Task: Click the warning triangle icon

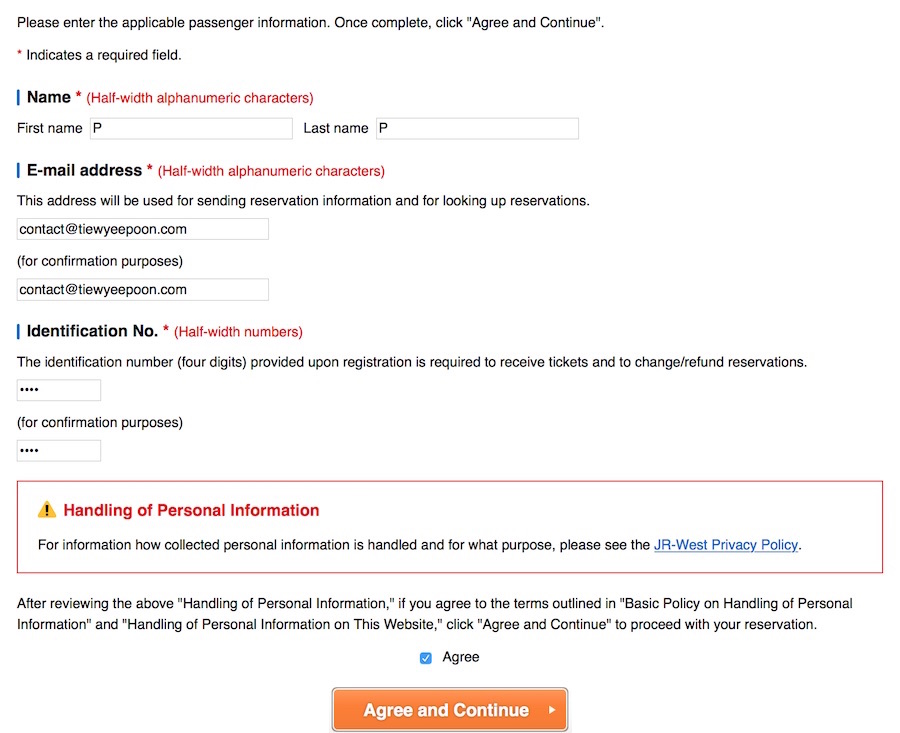Action: point(47,510)
